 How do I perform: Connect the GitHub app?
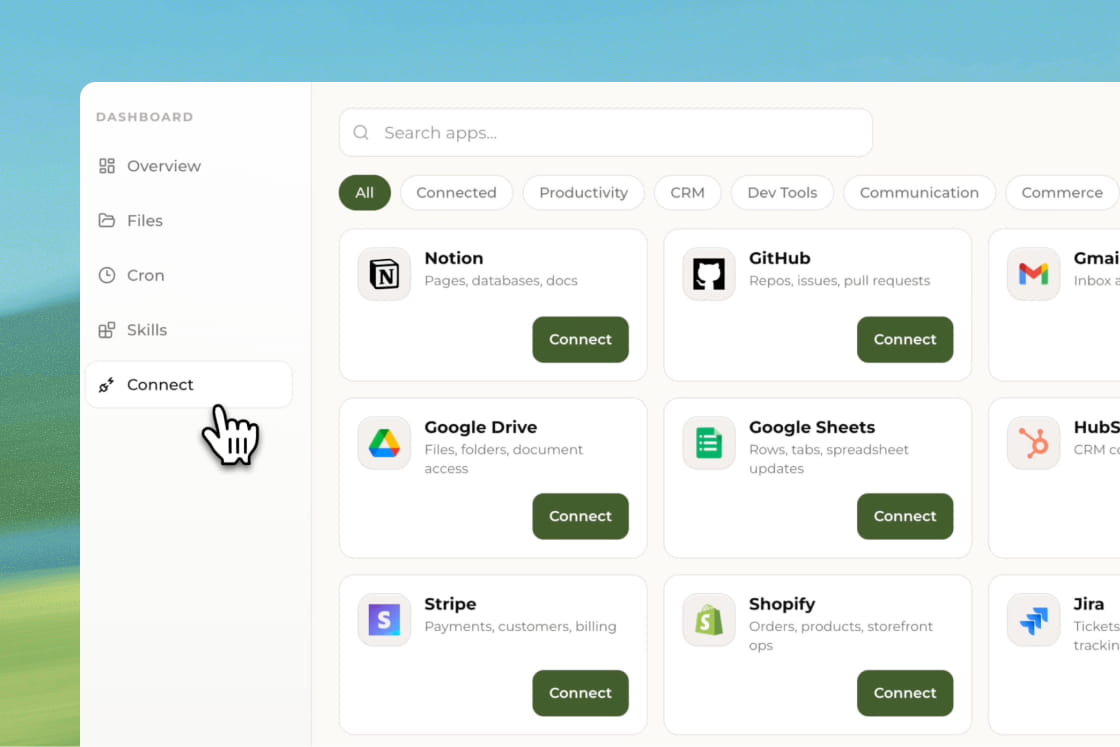905,339
